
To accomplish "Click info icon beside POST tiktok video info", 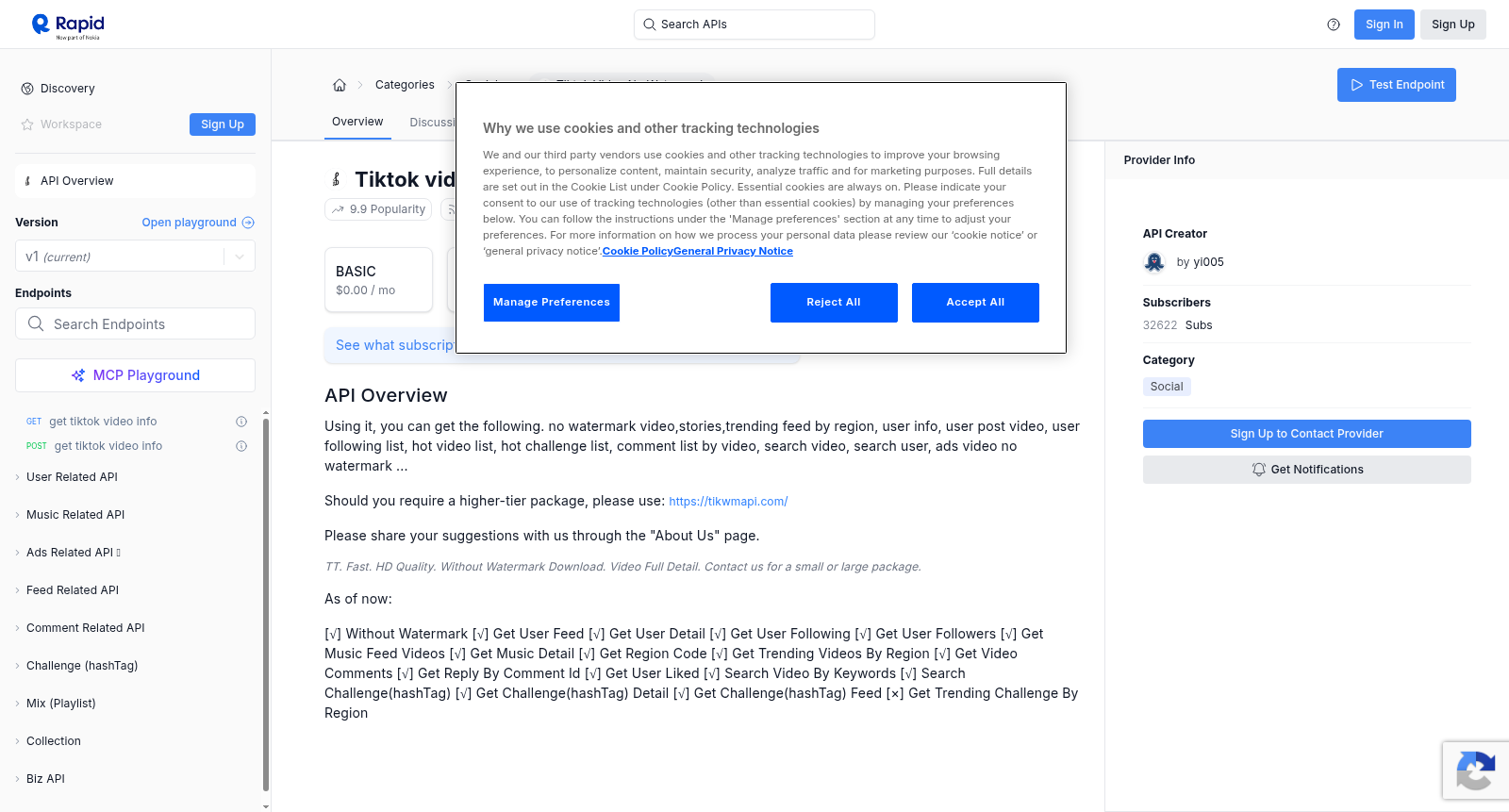I will (x=241, y=446).
